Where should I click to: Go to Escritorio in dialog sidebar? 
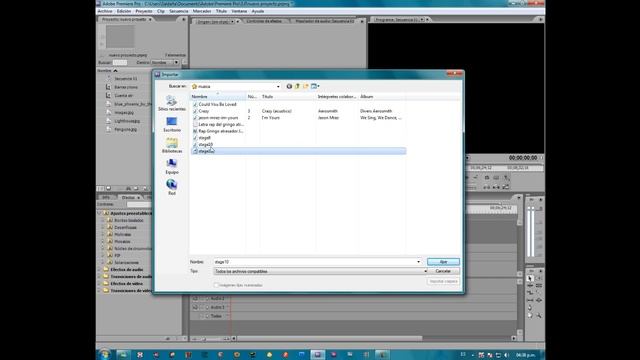click(x=172, y=124)
